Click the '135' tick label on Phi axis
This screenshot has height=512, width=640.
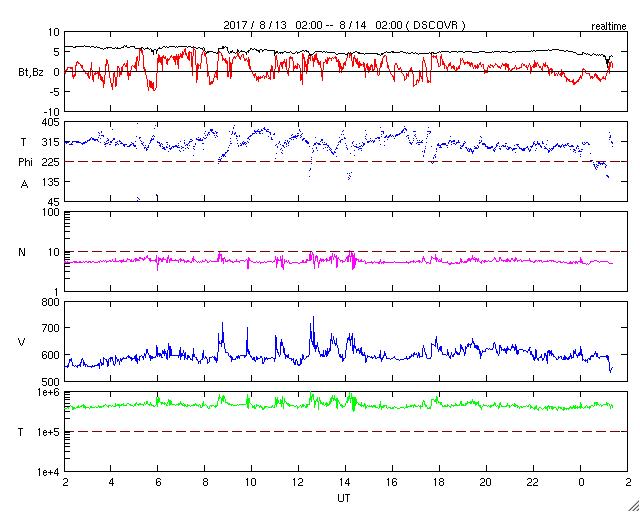tap(51, 182)
